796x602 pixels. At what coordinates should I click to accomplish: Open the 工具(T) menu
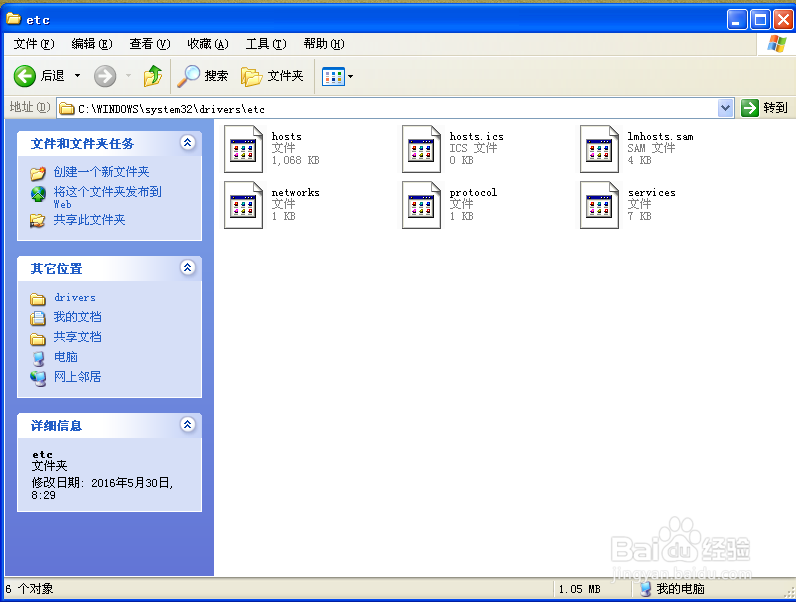coord(266,44)
